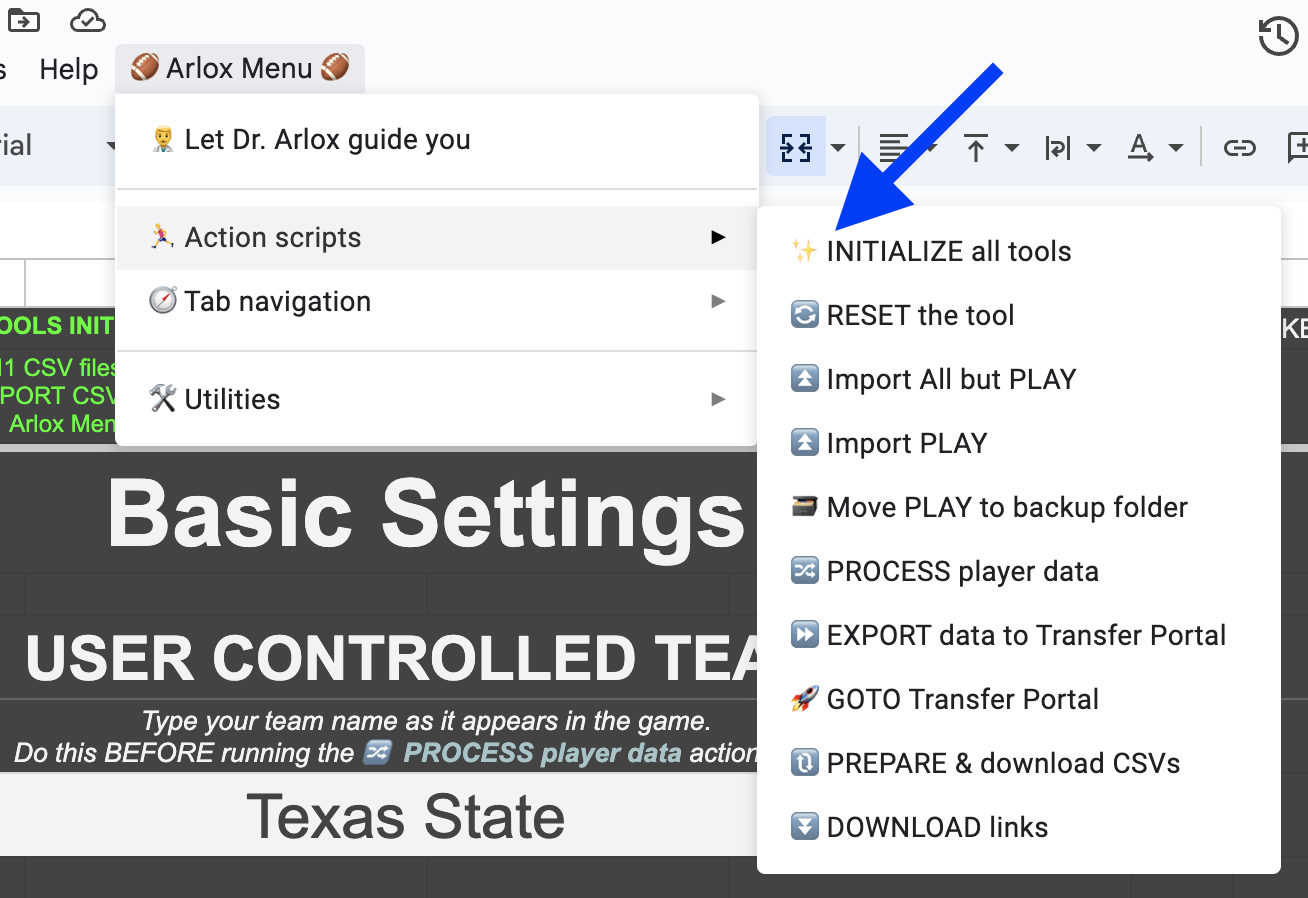Screen dimensions: 1308x898
Task: Close the Arlox Menu from the menu bar
Action: coord(240,68)
